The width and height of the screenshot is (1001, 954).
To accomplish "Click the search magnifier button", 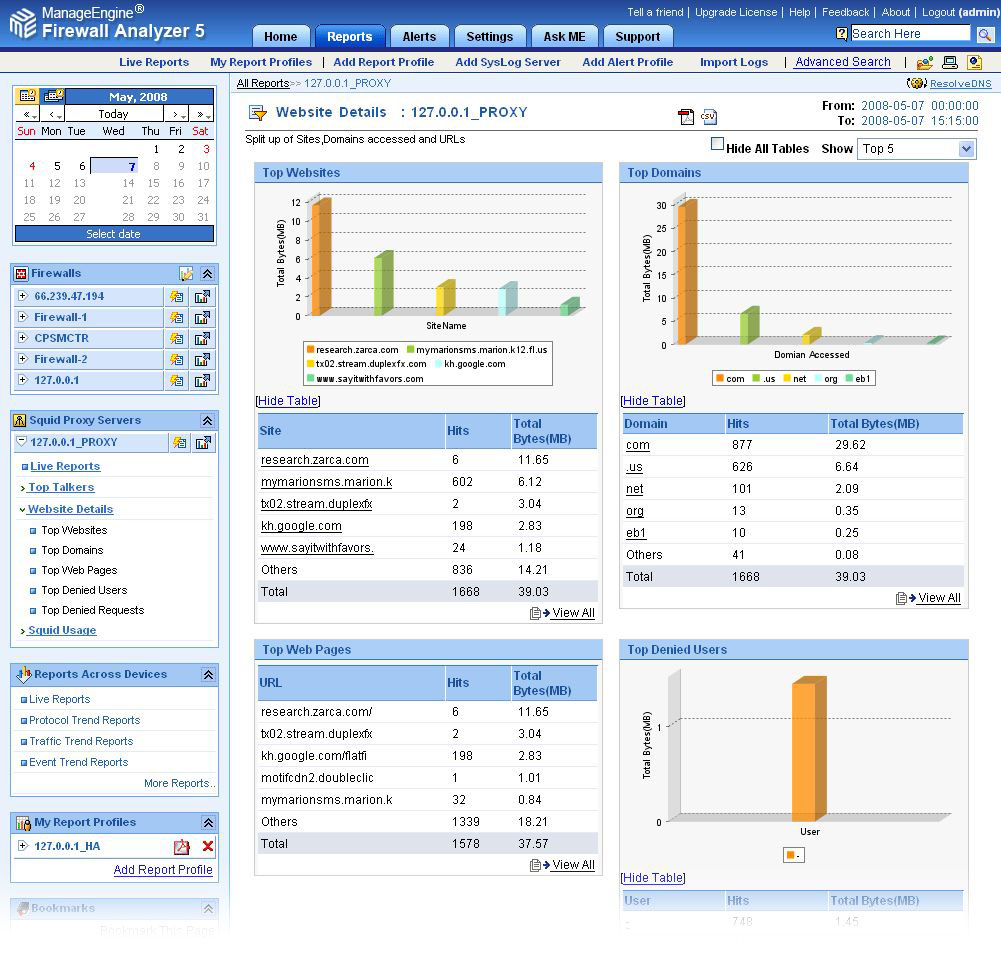I will click(x=984, y=34).
